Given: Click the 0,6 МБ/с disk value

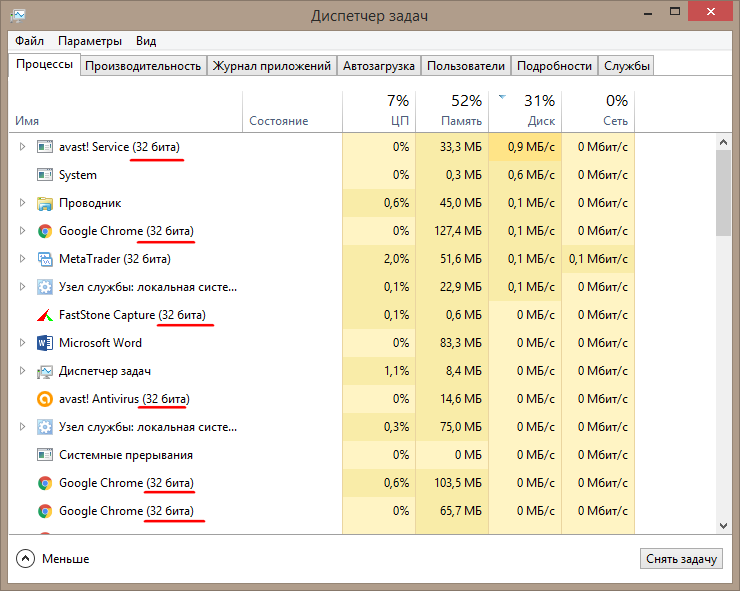Looking at the screenshot, I should [x=531, y=175].
